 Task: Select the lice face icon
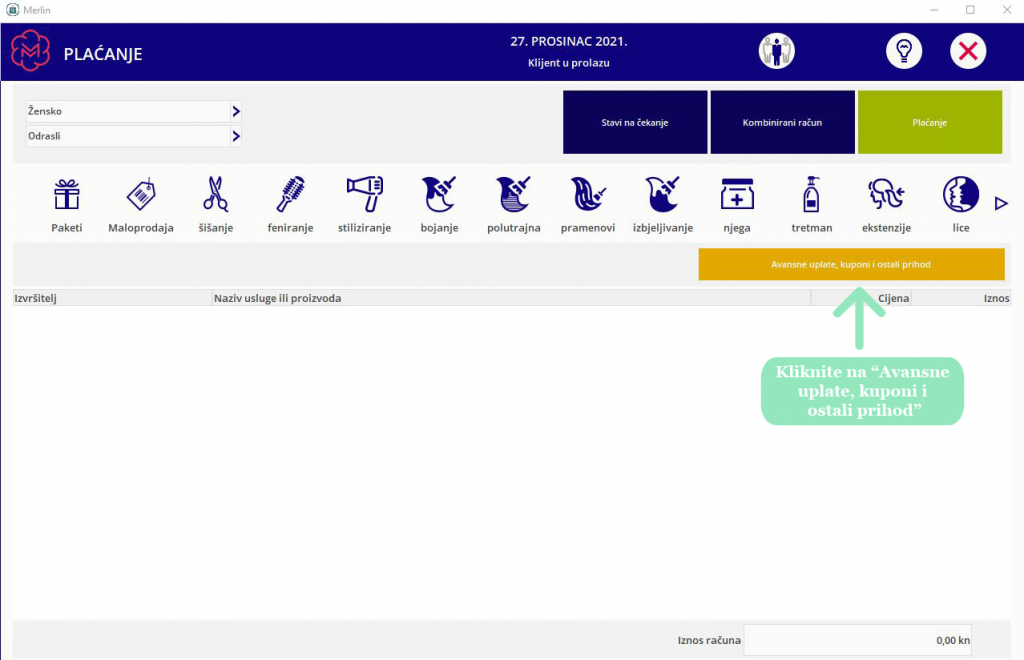[x=961, y=194]
